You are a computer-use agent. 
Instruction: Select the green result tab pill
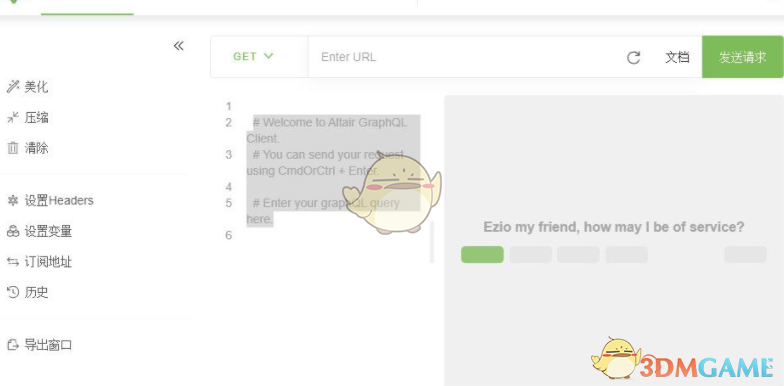click(x=482, y=254)
